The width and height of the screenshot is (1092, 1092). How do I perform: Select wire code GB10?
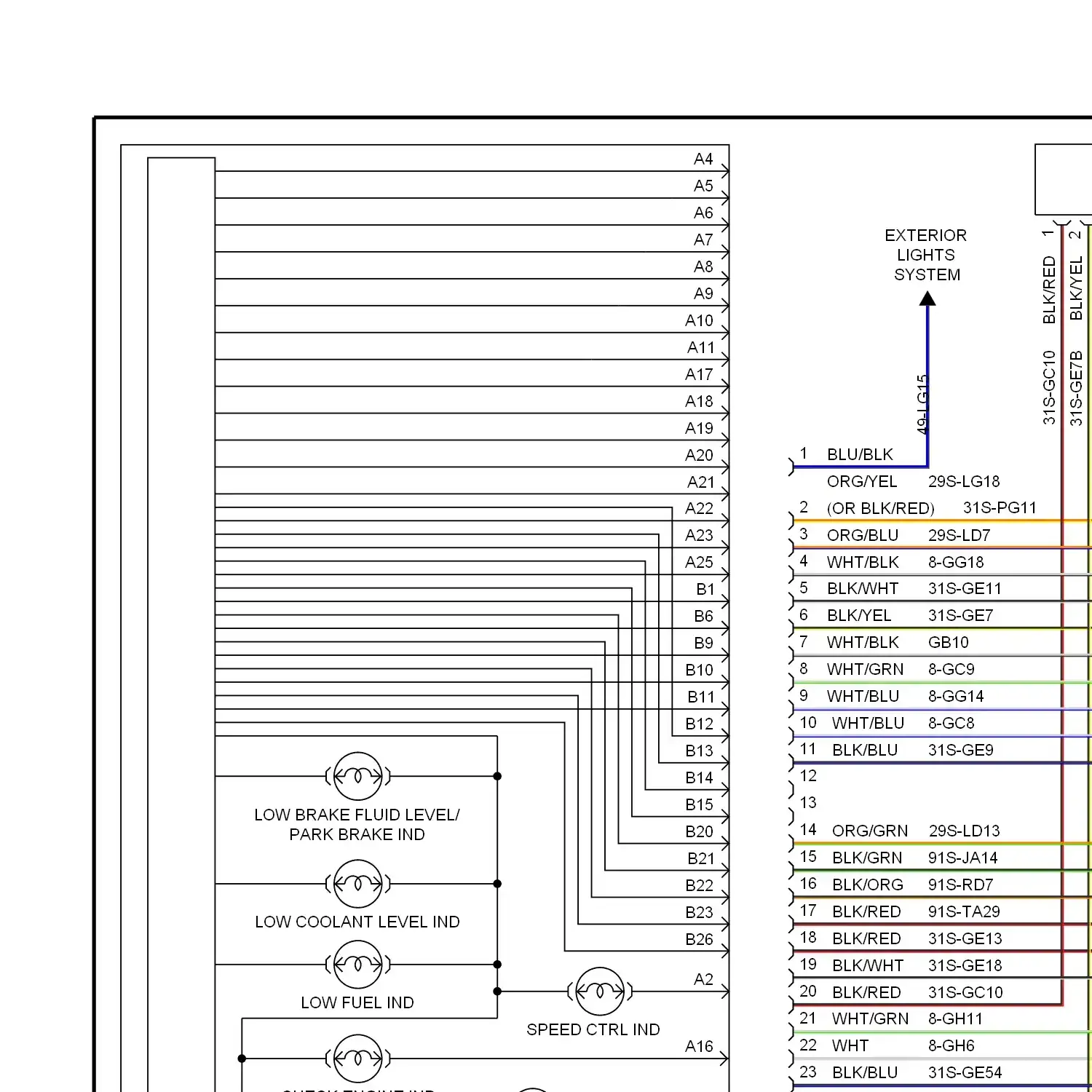(949, 642)
